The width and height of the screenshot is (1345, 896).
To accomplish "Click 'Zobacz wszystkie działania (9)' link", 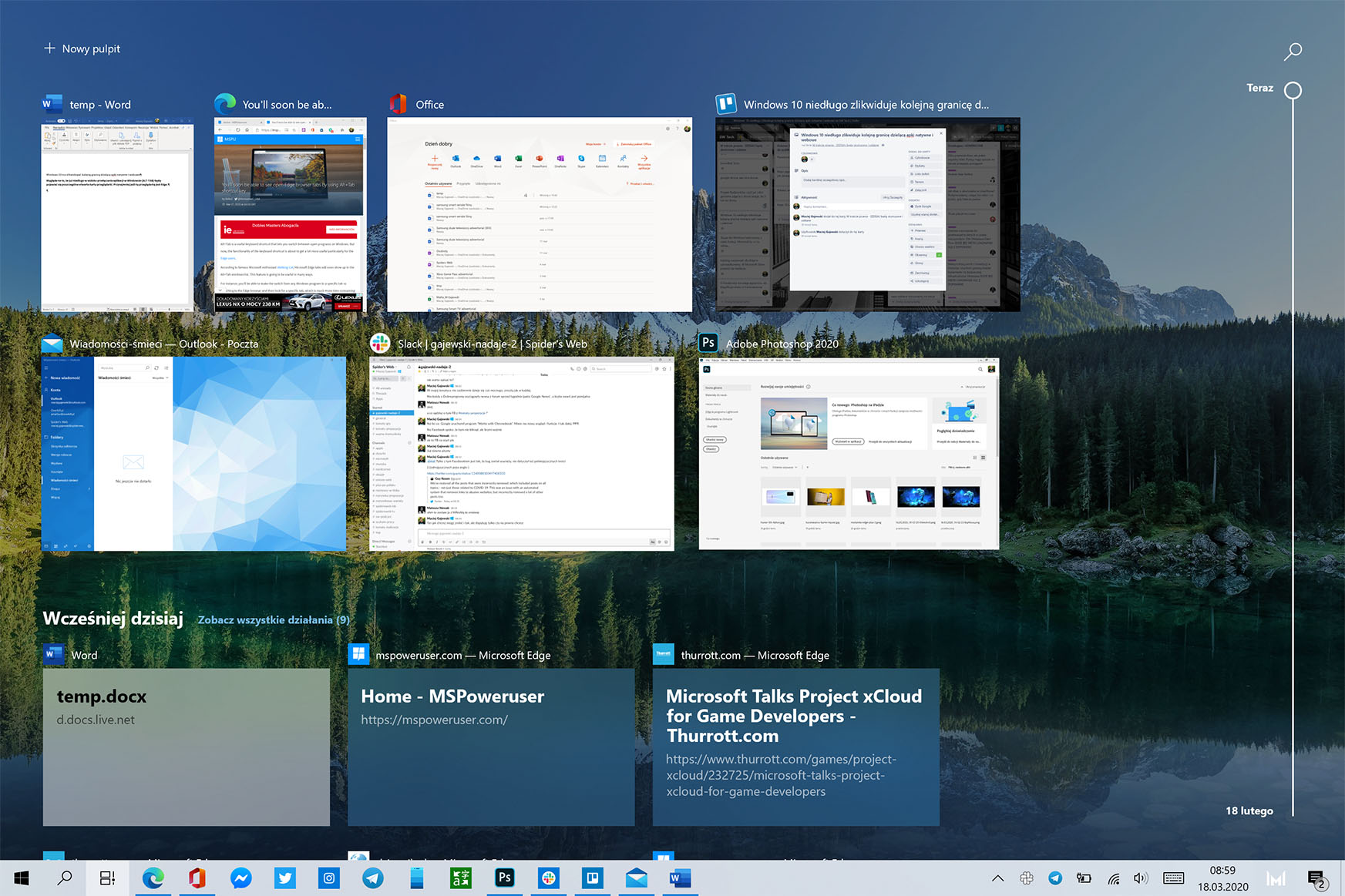I will (x=274, y=619).
